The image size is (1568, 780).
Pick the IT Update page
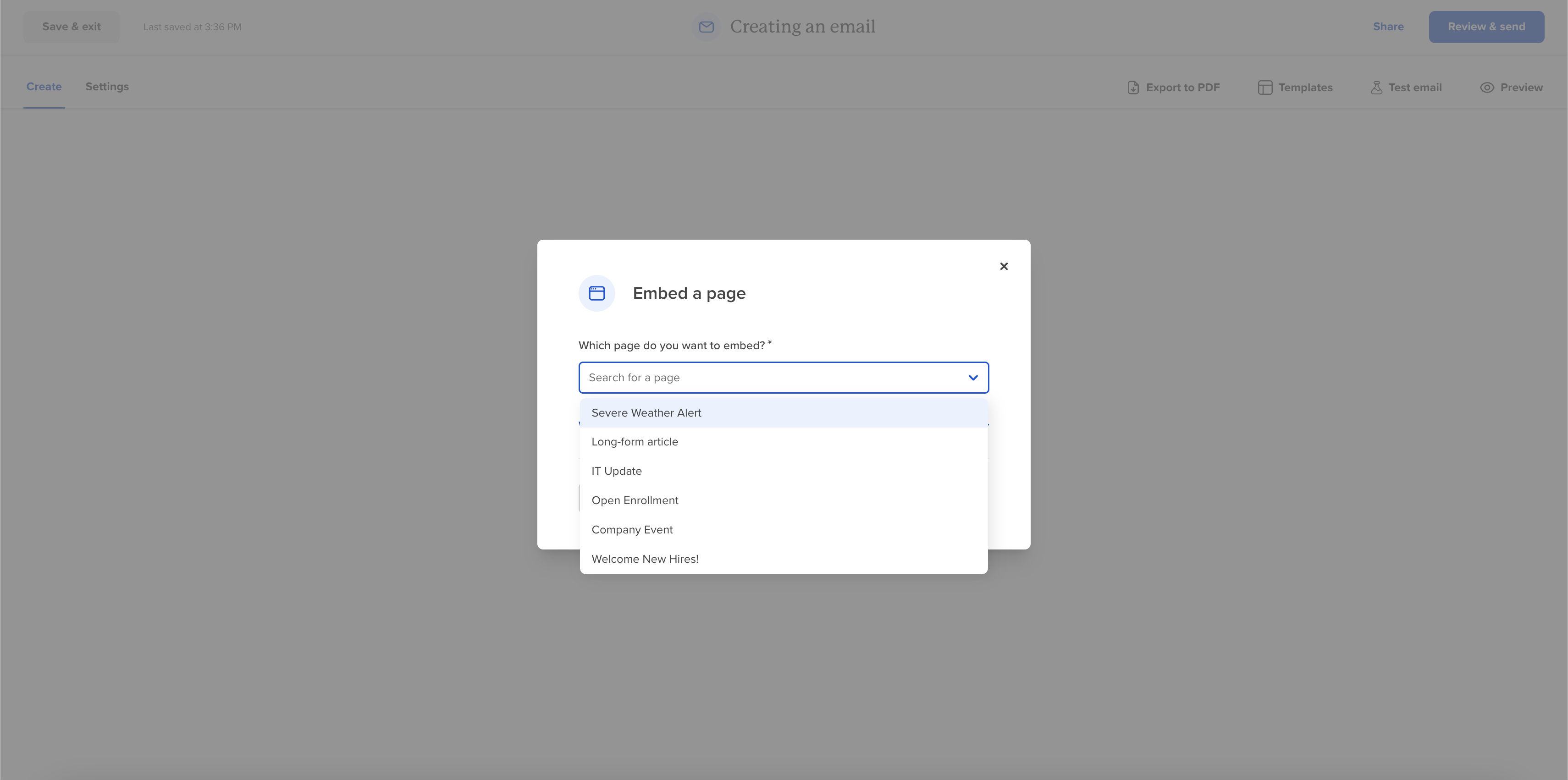(784, 471)
